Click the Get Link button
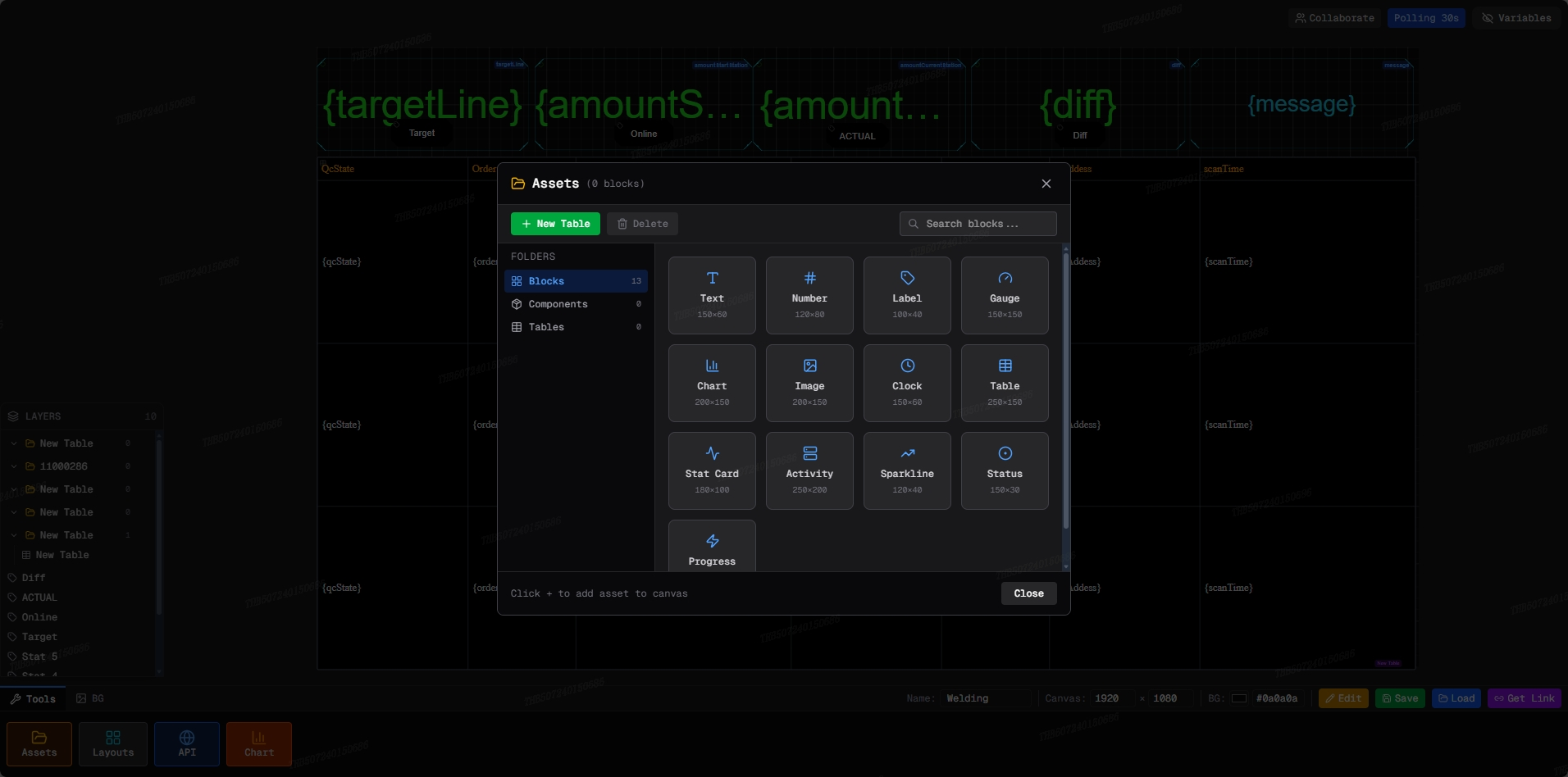 (x=1524, y=698)
